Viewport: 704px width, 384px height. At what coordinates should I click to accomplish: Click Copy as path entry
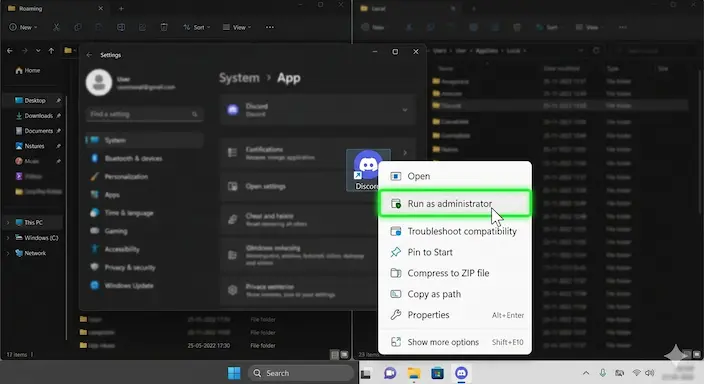point(455,294)
